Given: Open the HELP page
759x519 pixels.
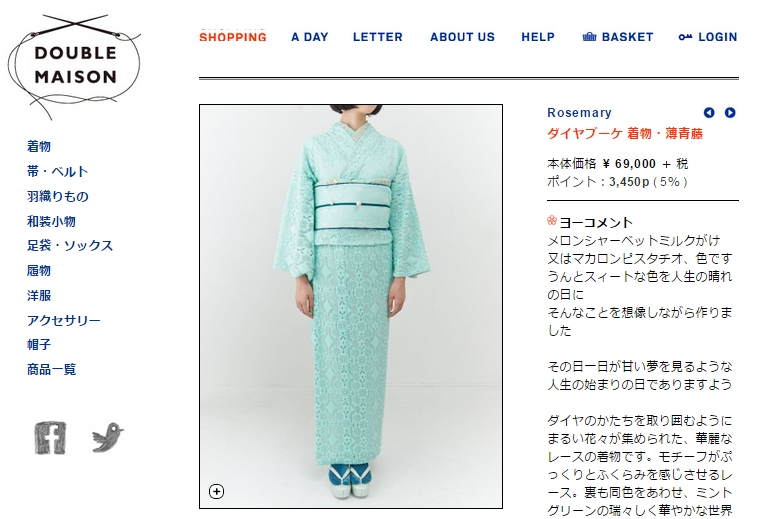Looking at the screenshot, I should 538,37.
